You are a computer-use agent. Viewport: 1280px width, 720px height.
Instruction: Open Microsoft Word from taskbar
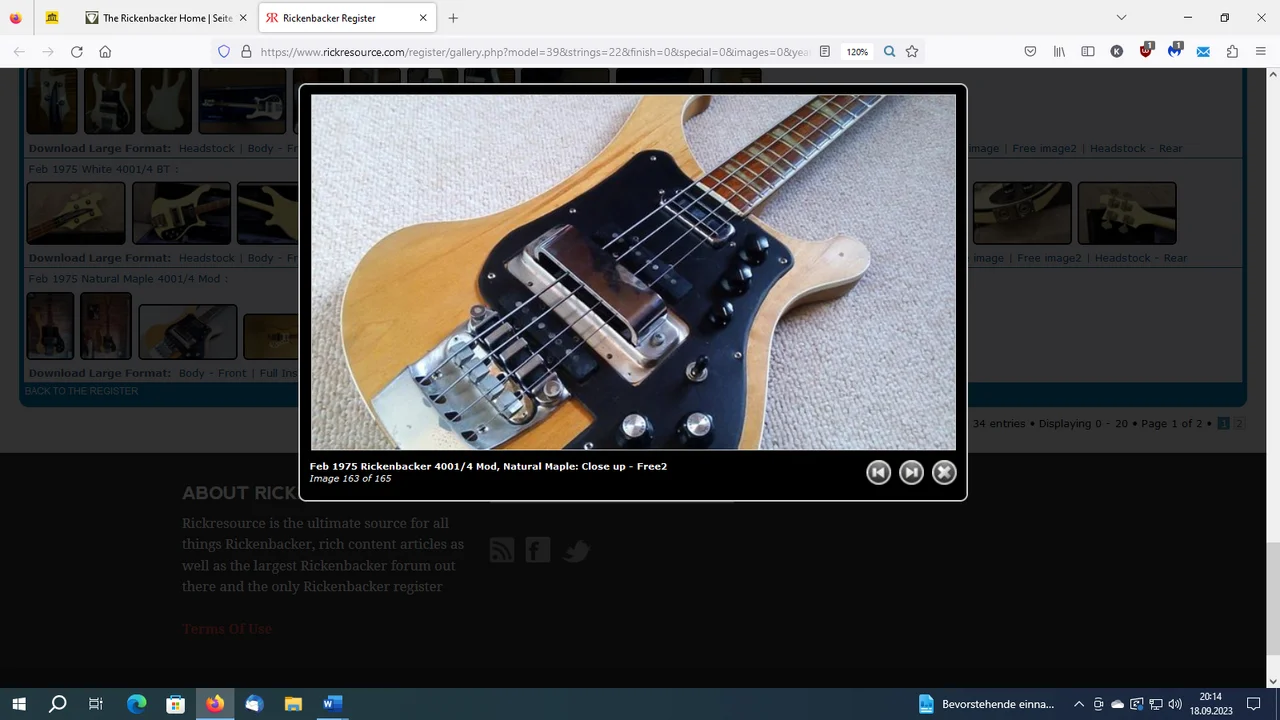point(332,704)
